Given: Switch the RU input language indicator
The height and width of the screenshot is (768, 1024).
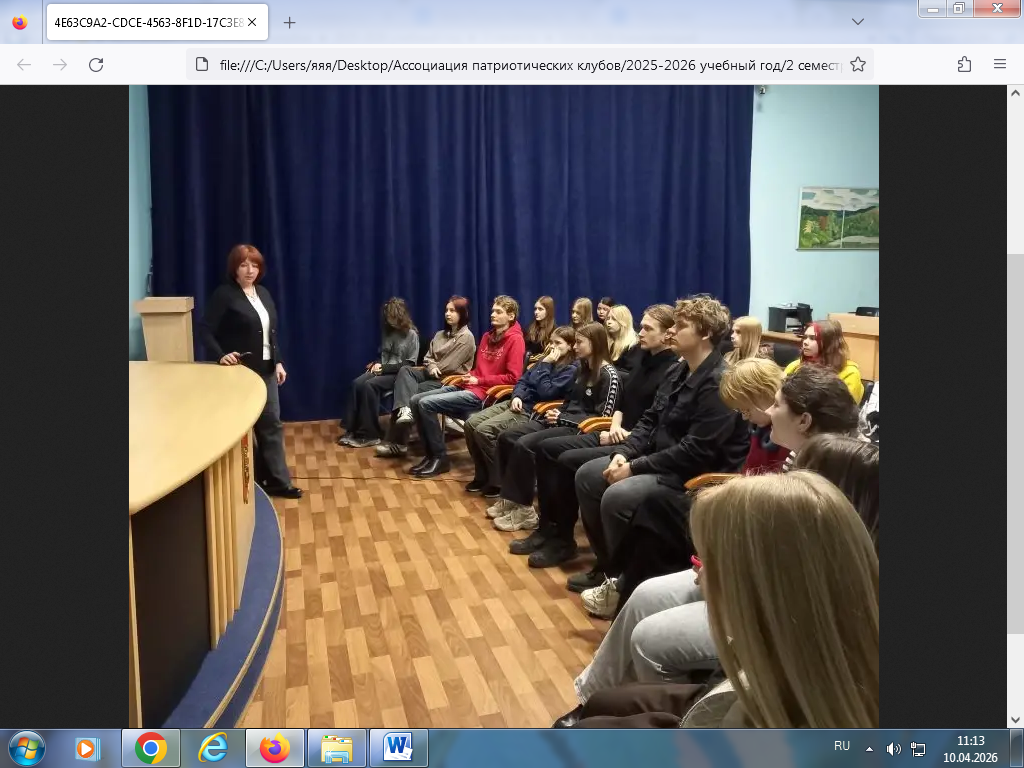Looking at the screenshot, I should (x=842, y=746).
